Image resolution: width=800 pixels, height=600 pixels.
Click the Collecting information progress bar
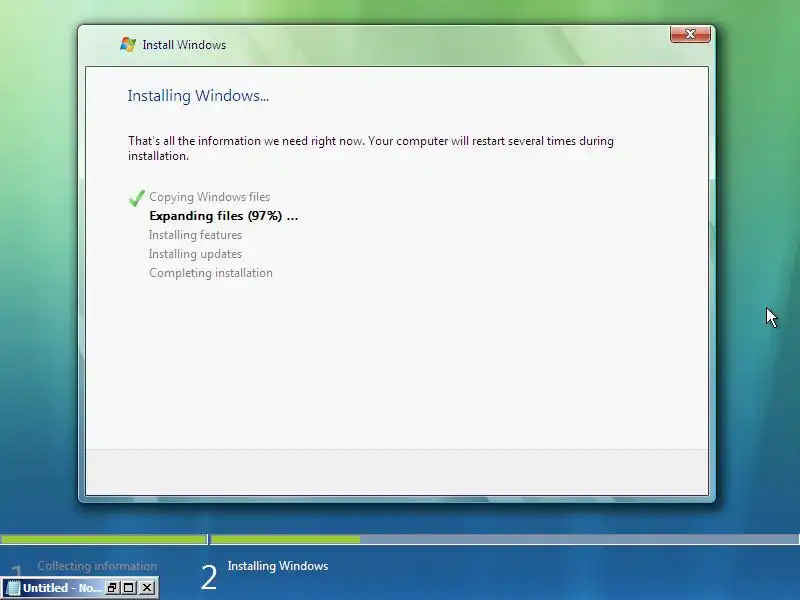coord(104,539)
